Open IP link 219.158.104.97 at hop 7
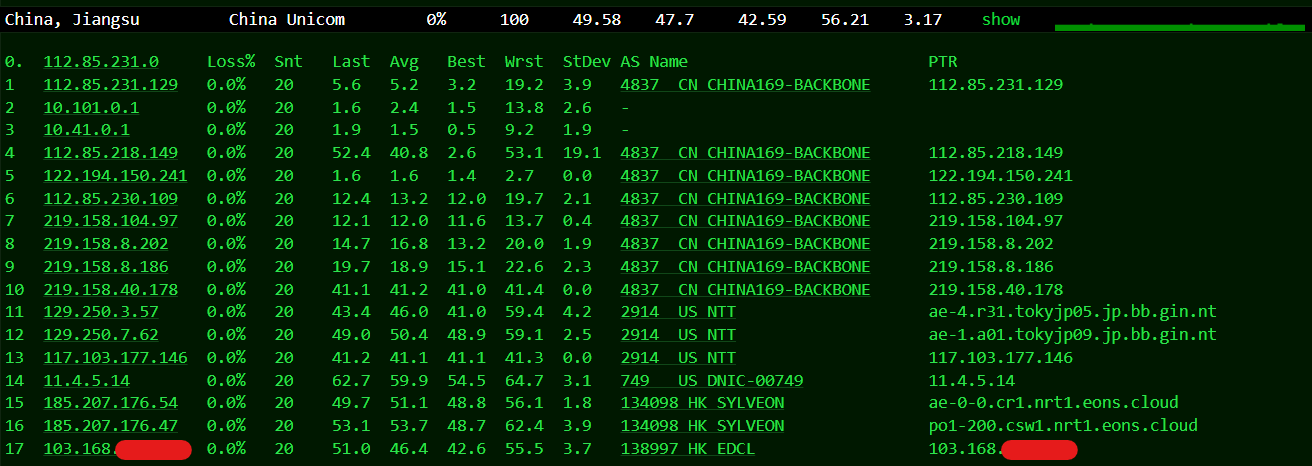 (x=111, y=221)
